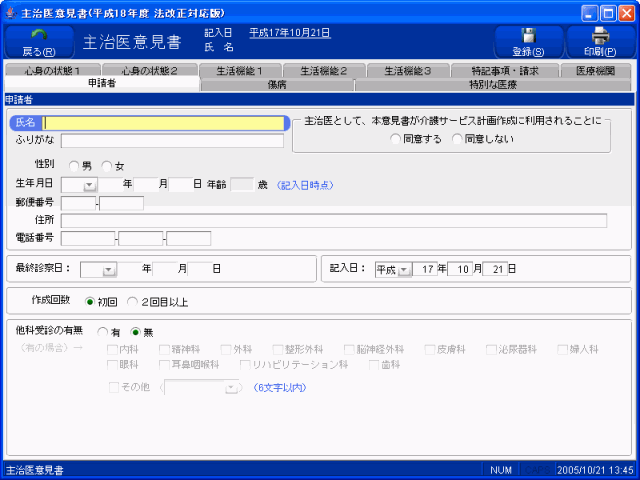
Task: Select the 傷病 tab
Action: click(x=277, y=84)
